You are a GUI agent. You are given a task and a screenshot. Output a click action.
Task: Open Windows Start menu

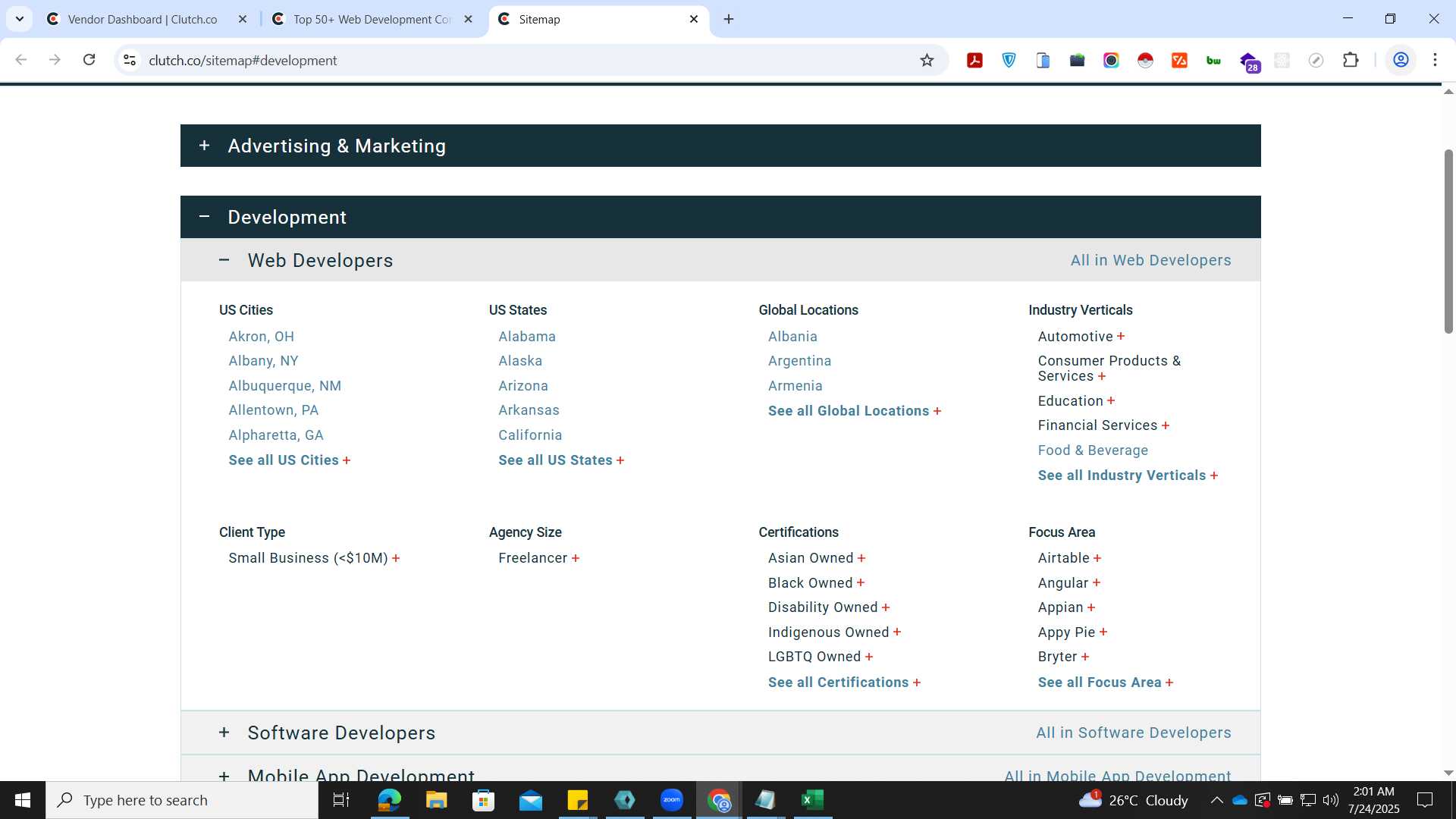pyautogui.click(x=23, y=800)
